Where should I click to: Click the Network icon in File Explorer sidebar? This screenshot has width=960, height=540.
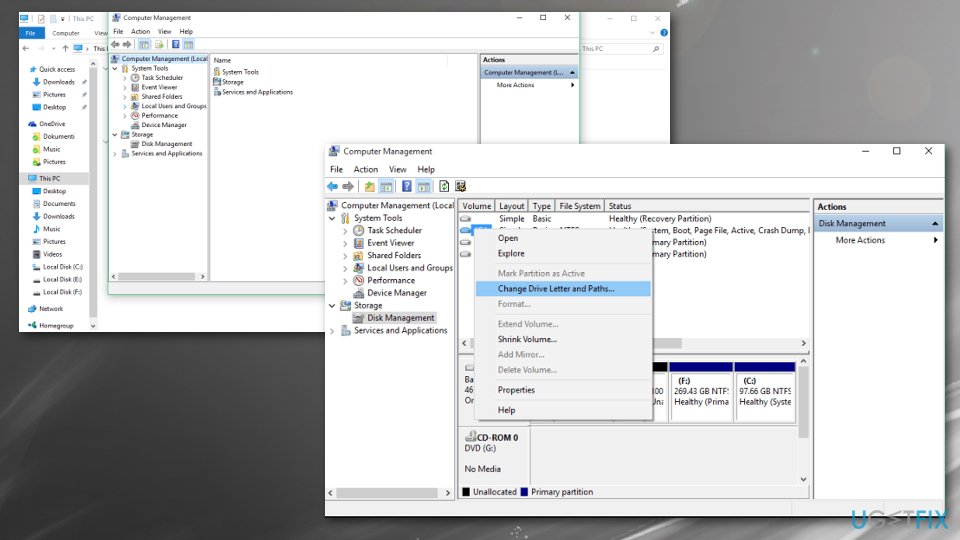point(32,309)
